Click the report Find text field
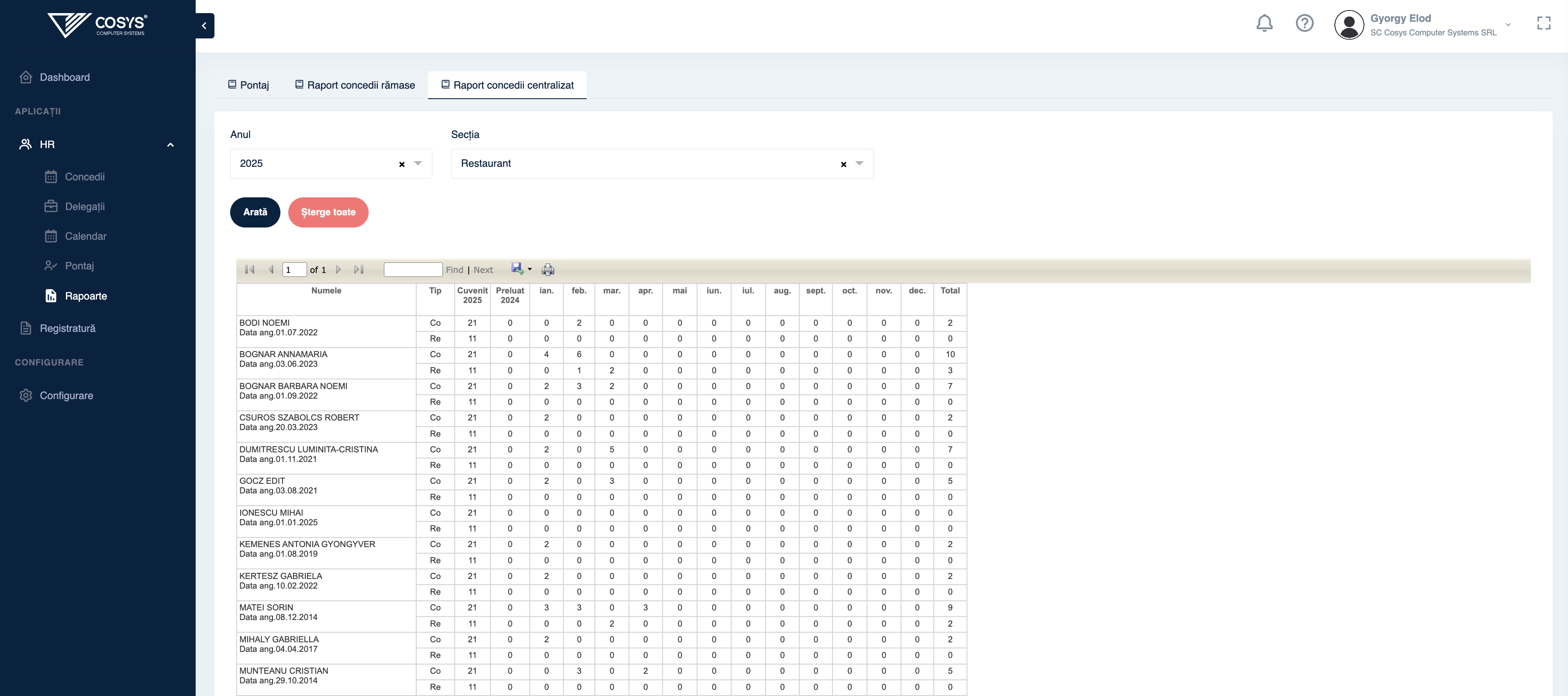This screenshot has width=1568, height=696. tap(413, 269)
